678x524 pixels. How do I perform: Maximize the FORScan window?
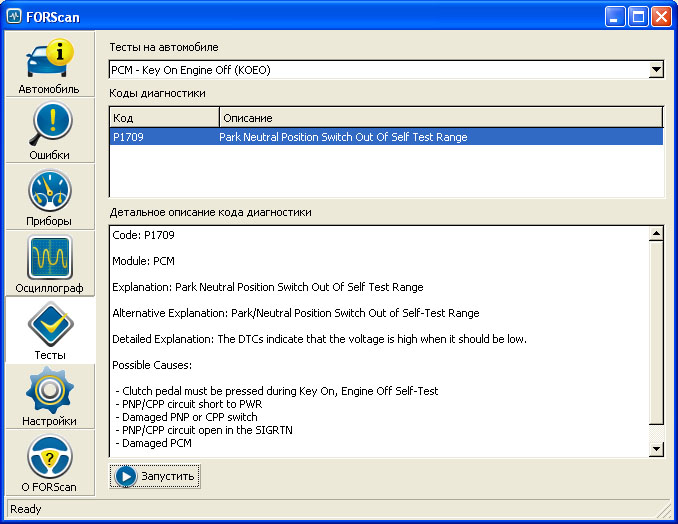coord(638,16)
